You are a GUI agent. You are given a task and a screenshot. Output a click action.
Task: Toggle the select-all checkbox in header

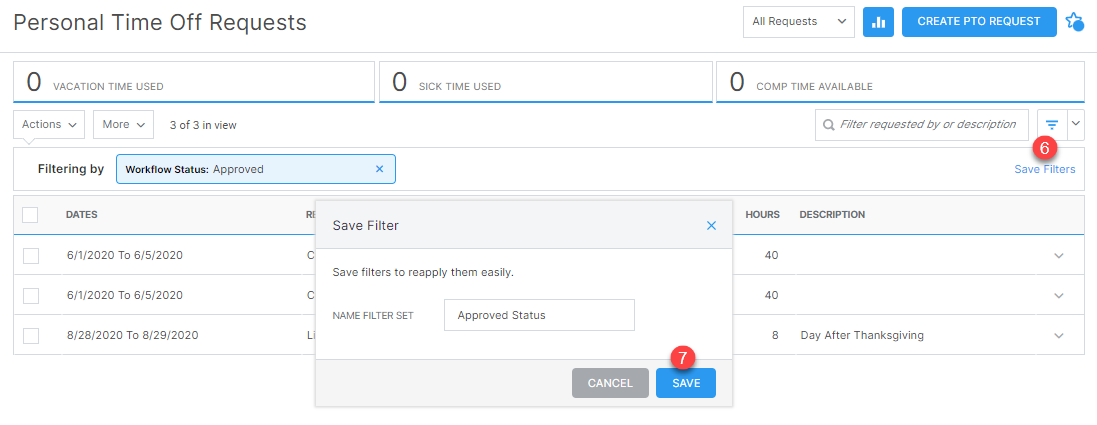[x=30, y=214]
